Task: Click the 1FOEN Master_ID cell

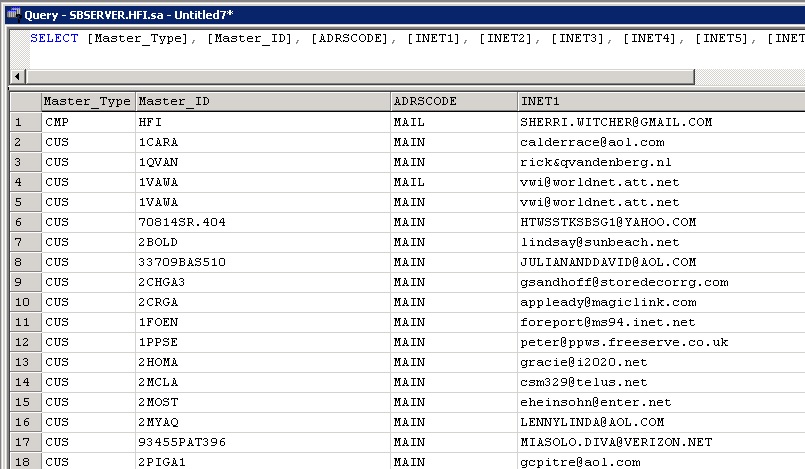Action: click(x=263, y=322)
